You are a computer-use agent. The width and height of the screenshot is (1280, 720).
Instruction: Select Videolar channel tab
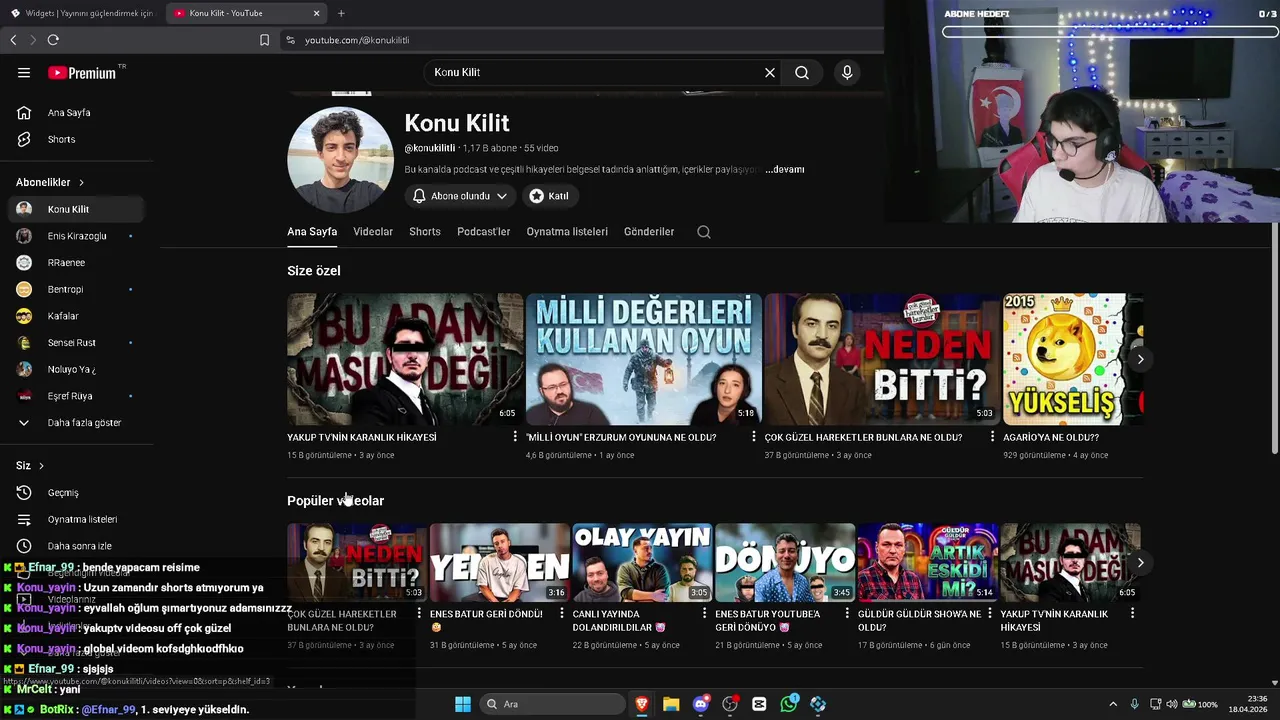pos(373,231)
